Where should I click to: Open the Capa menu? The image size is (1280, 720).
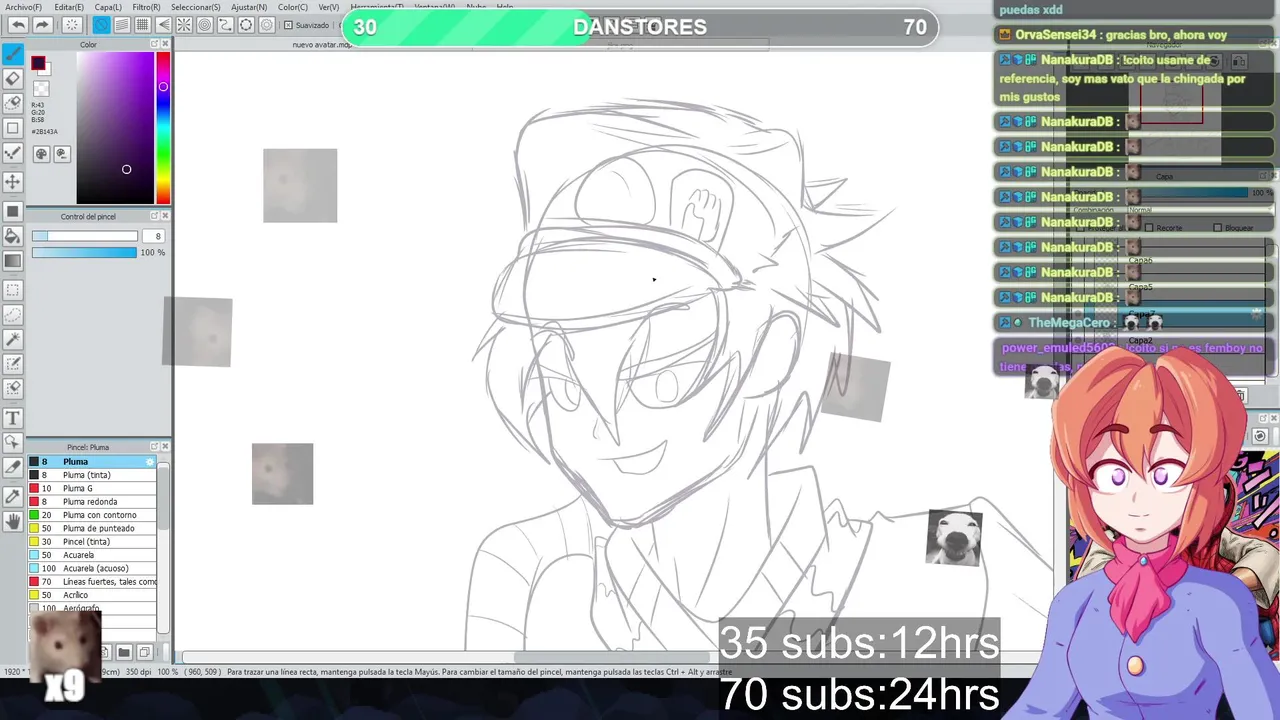click(x=108, y=7)
